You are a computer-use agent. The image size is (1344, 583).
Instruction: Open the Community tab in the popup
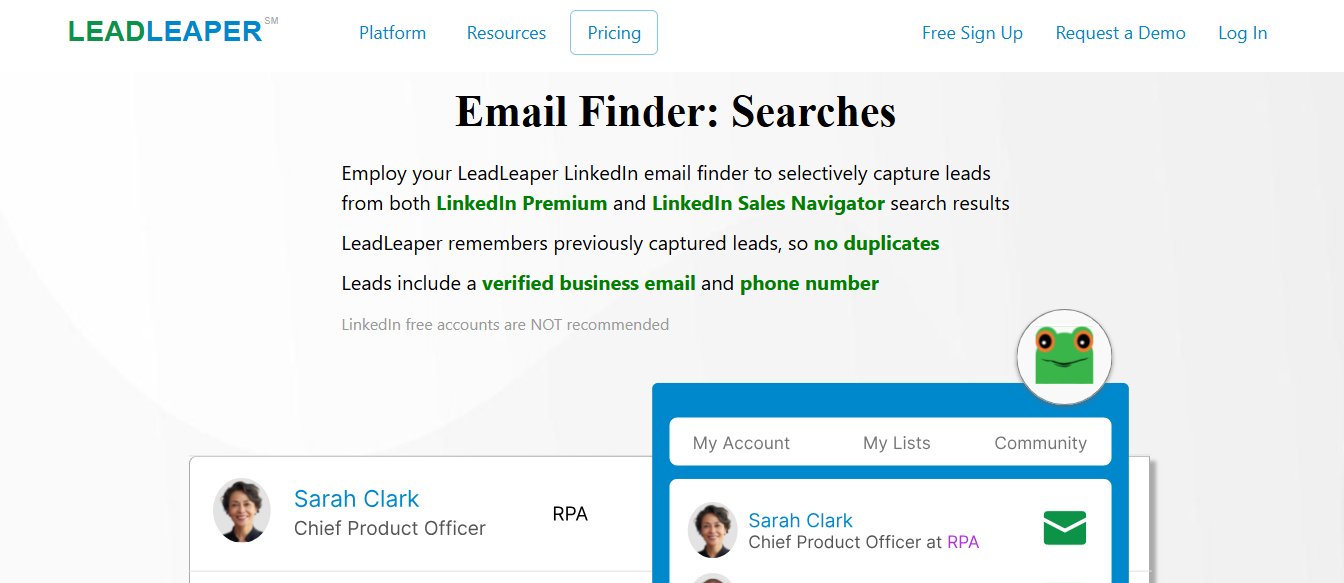click(1040, 442)
